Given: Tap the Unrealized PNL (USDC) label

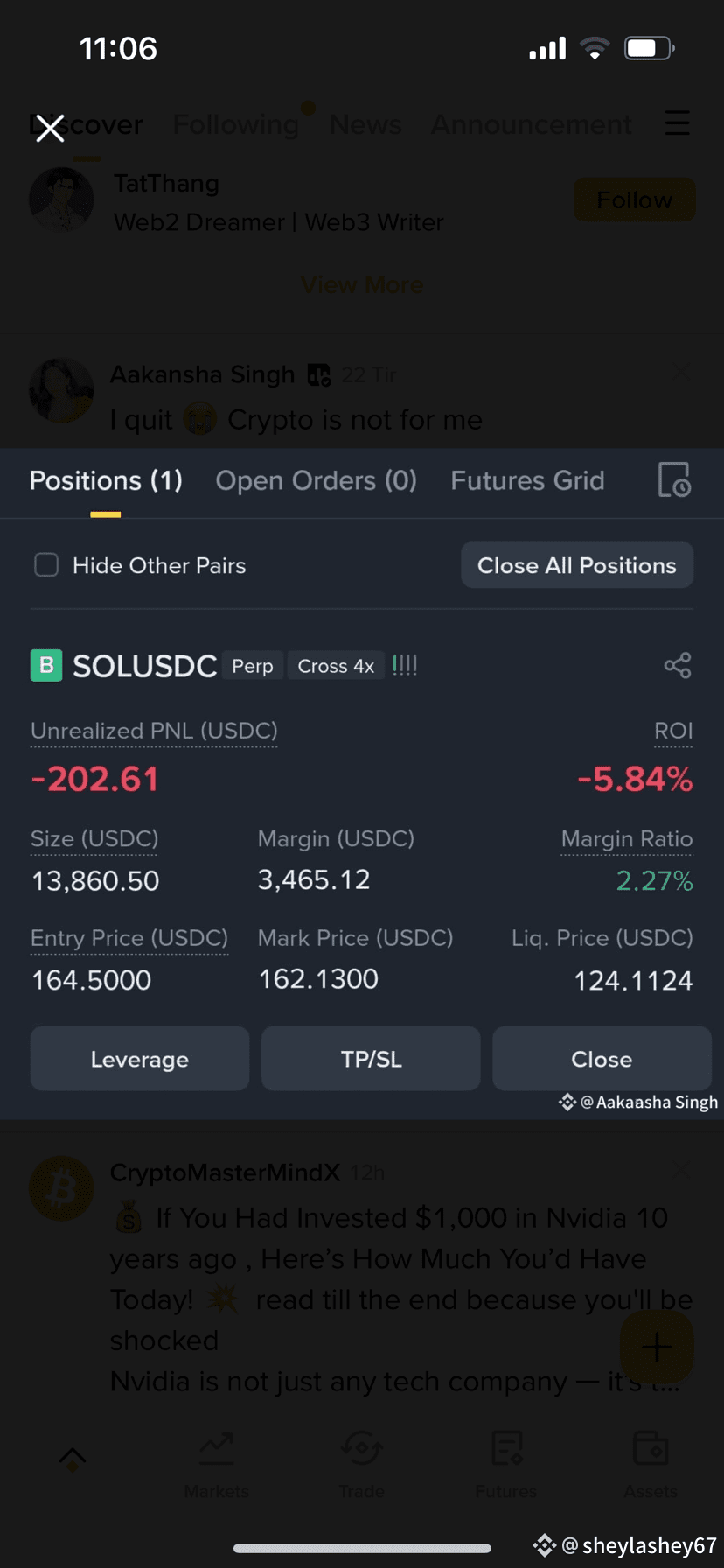Looking at the screenshot, I should coord(154,731).
